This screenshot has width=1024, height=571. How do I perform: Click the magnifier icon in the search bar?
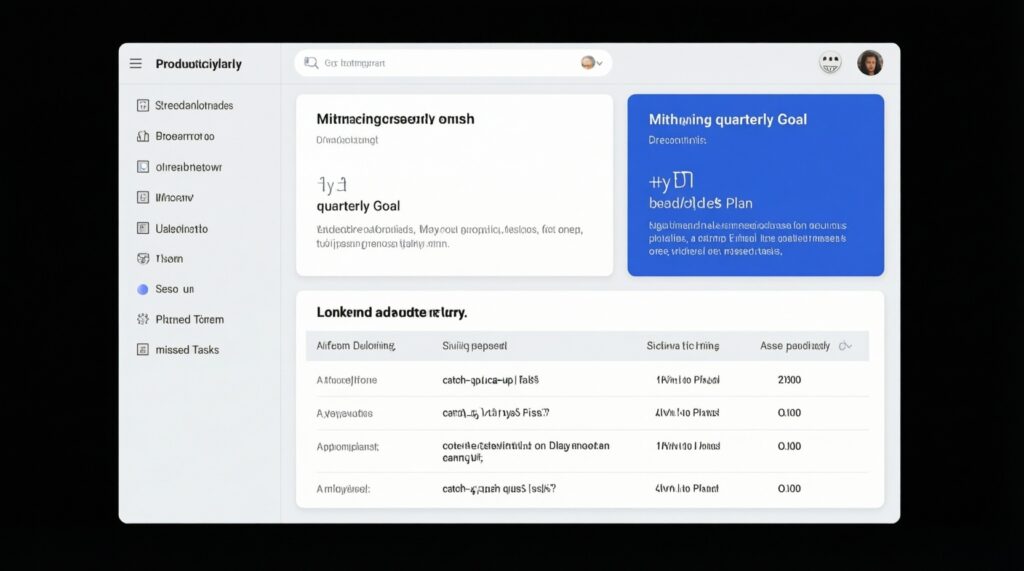pyautogui.click(x=311, y=63)
